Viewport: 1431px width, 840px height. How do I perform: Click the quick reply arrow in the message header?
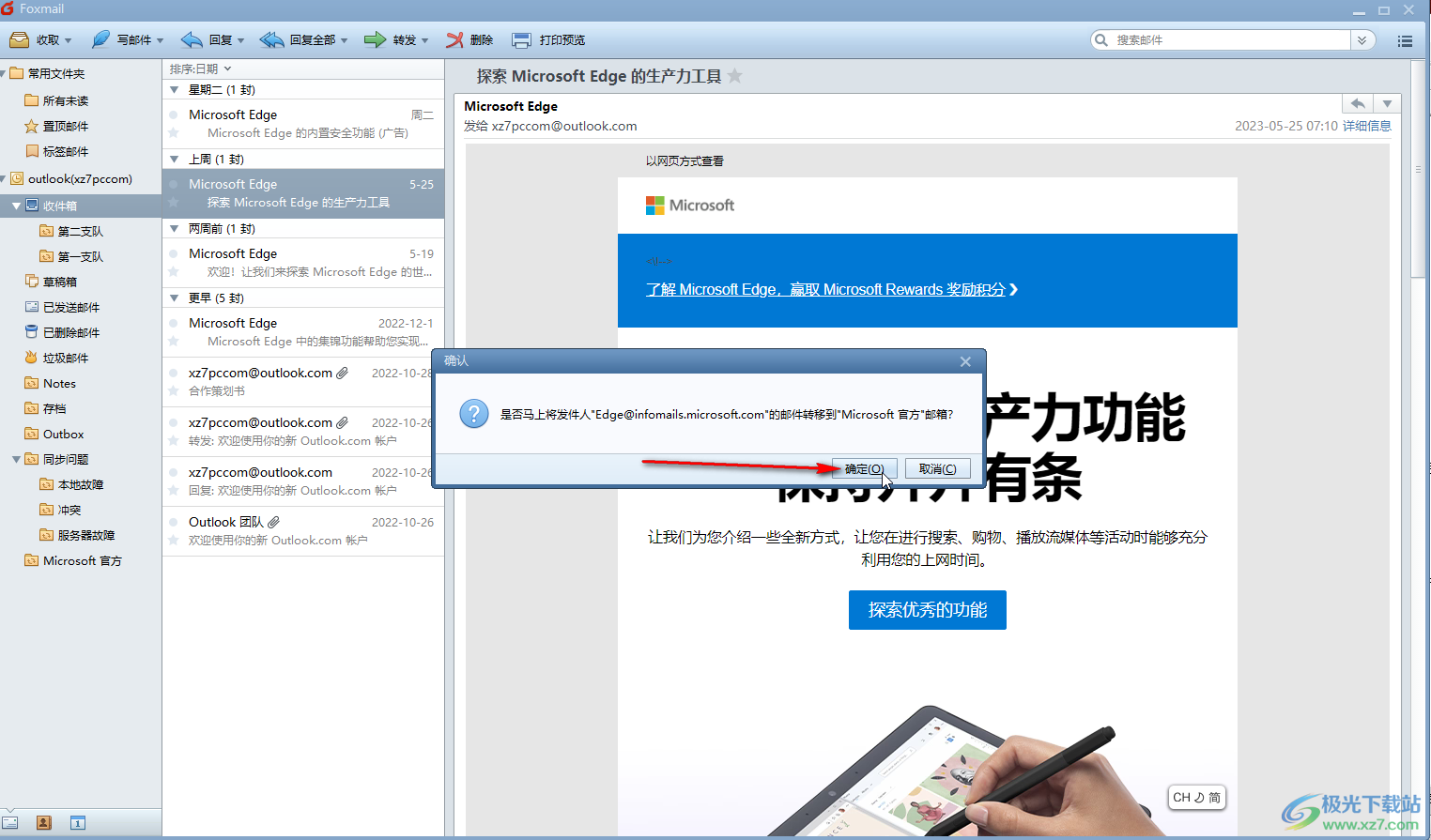(x=1358, y=103)
